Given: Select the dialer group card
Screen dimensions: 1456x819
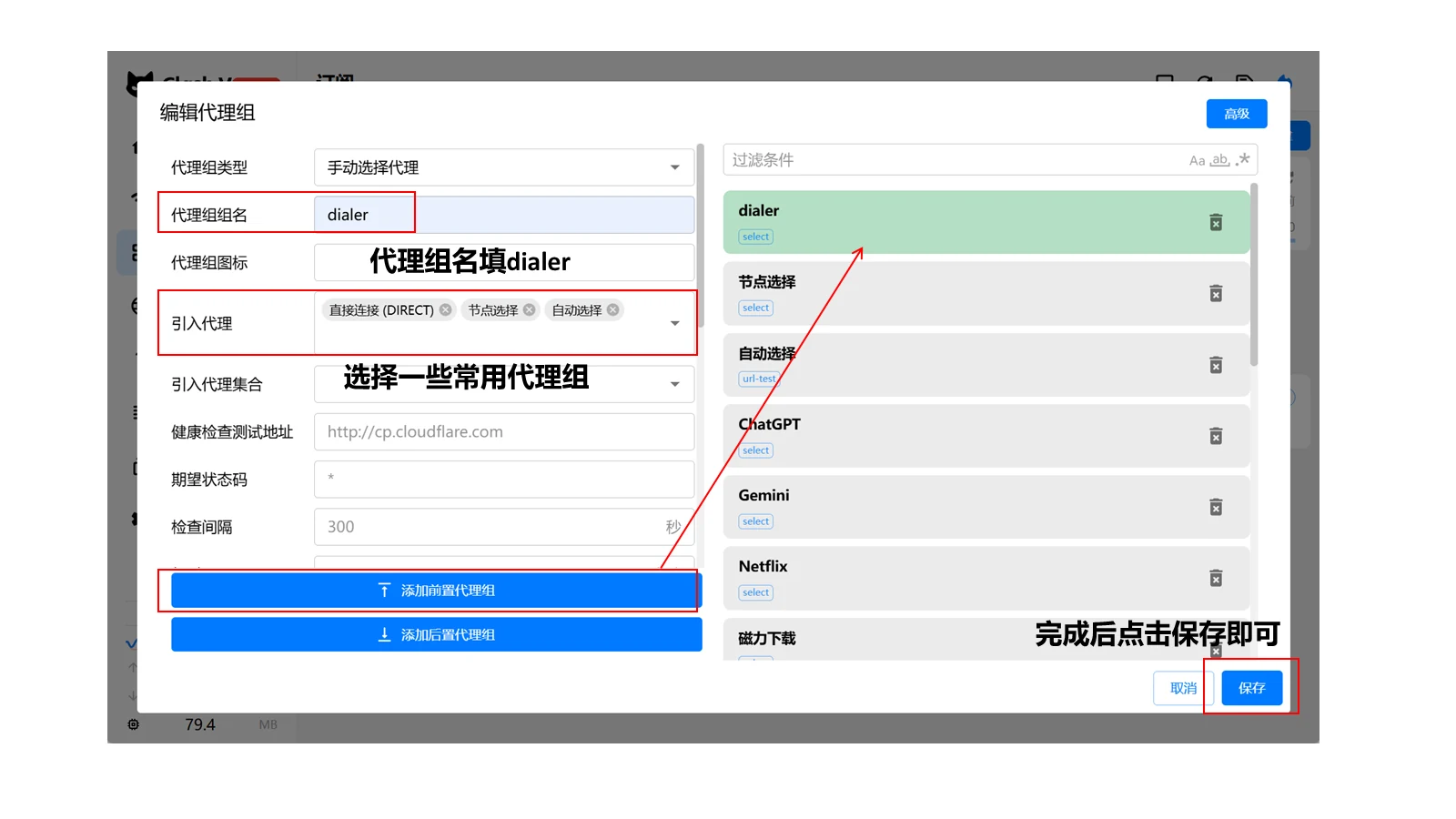Looking at the screenshot, I should point(986,222).
